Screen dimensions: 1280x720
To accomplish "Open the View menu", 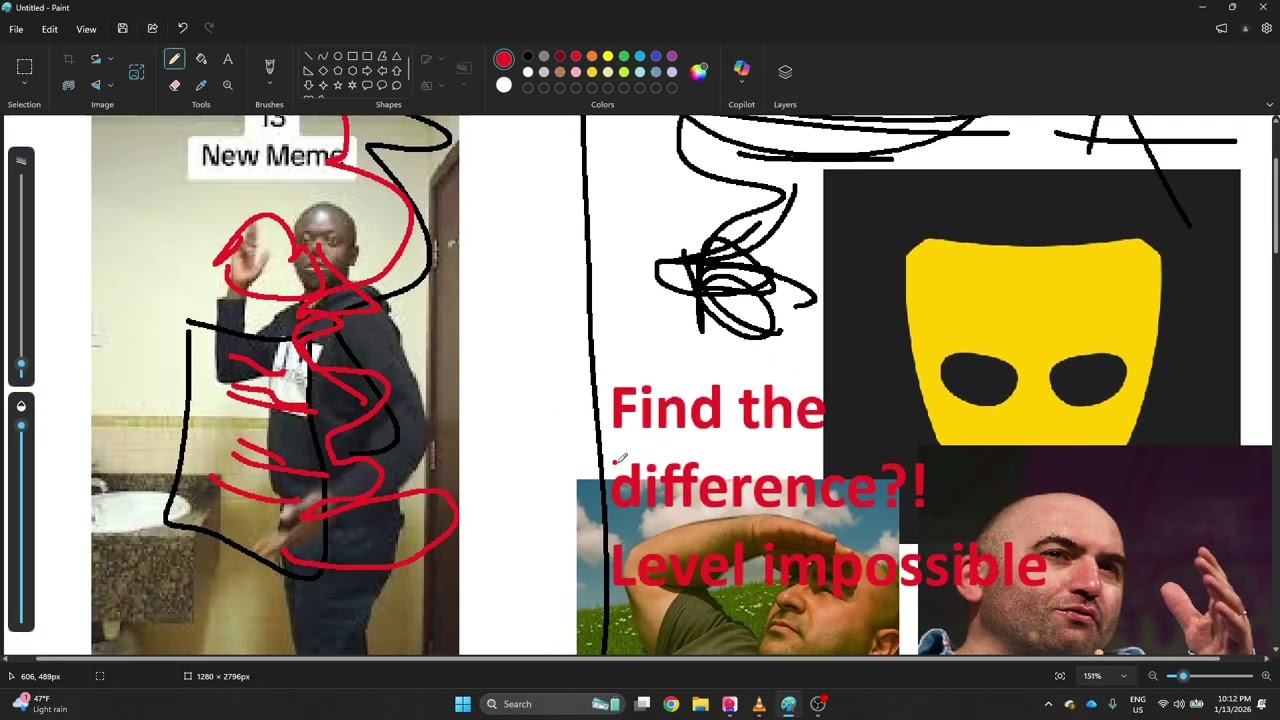I will [86, 29].
